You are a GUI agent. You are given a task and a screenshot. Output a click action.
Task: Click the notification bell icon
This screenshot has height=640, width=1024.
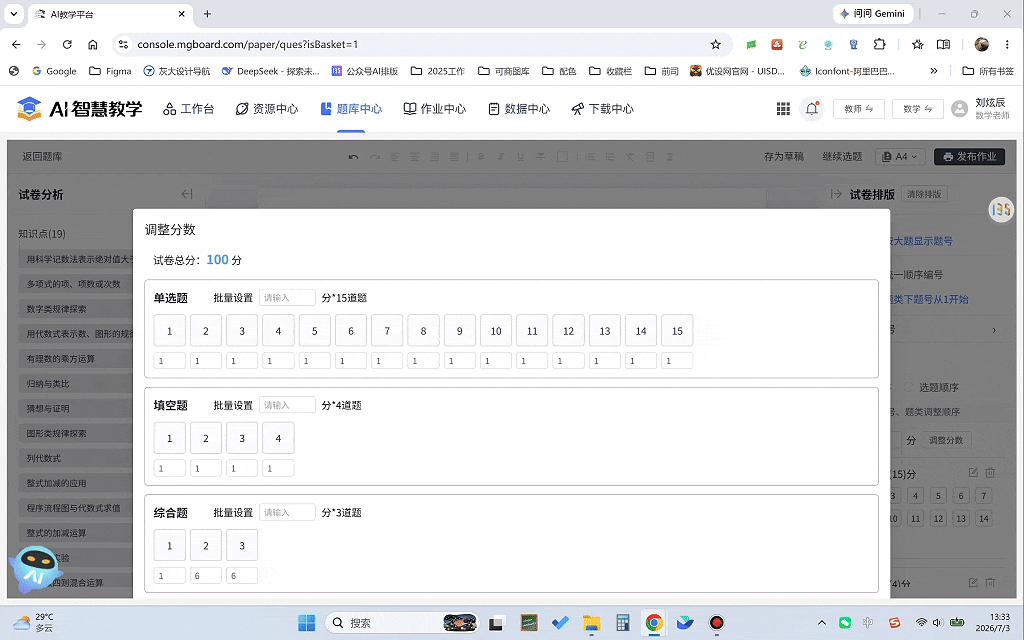pyautogui.click(x=812, y=109)
